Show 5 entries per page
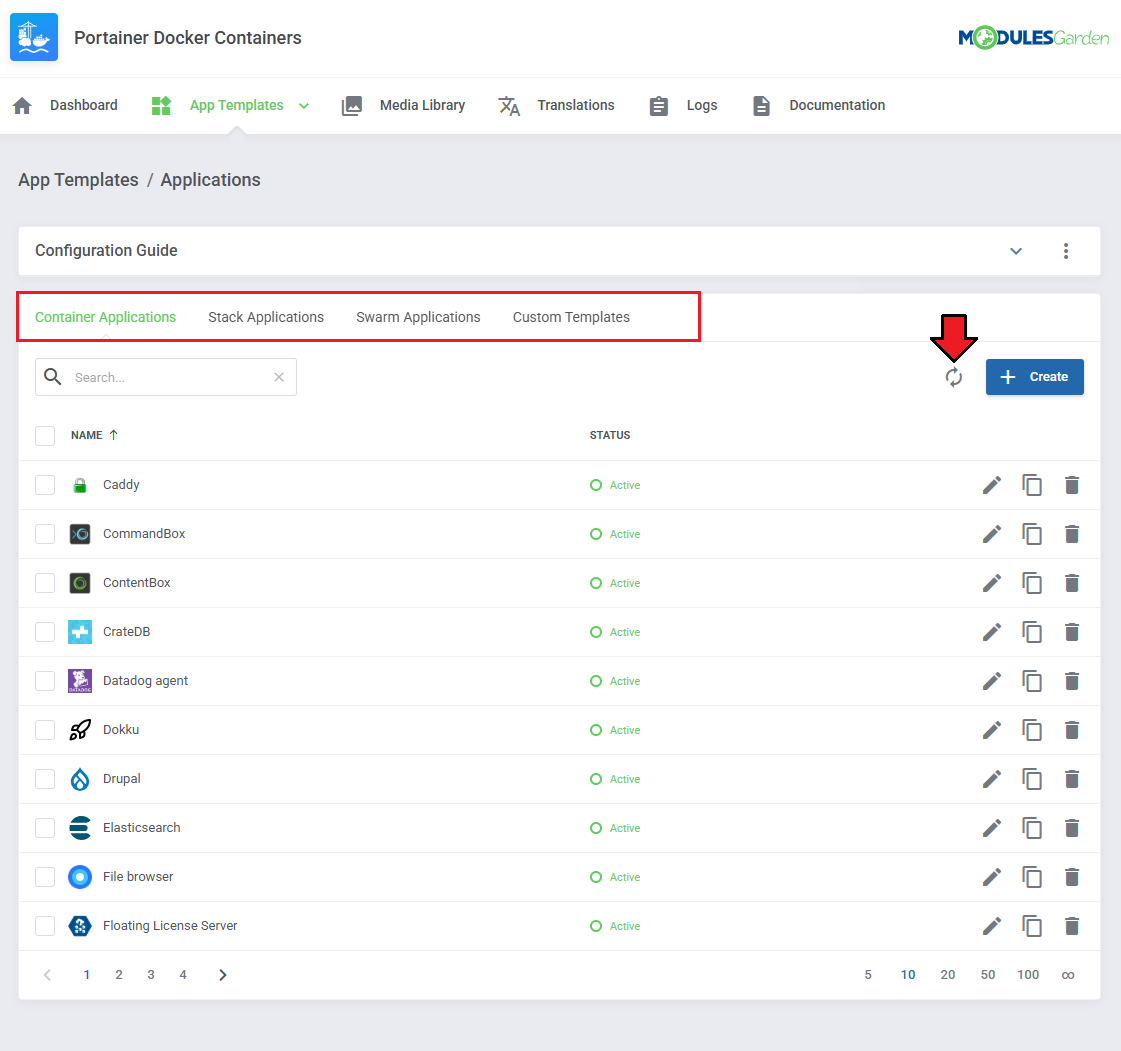The image size is (1121, 1051). tap(868, 974)
